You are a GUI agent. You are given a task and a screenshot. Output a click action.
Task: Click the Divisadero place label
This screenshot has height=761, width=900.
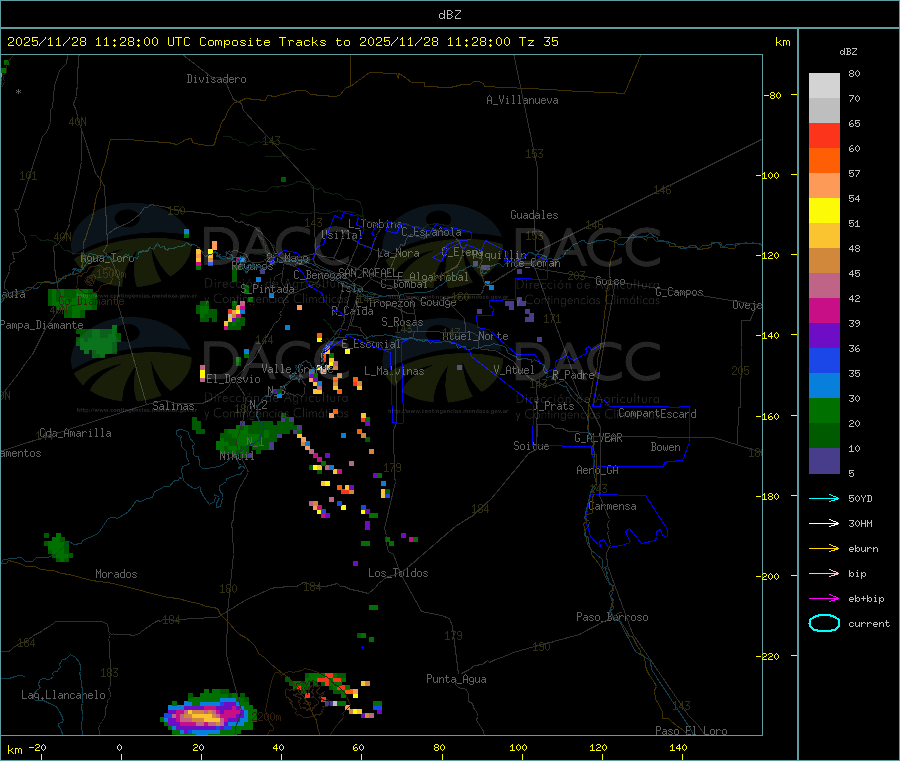(216, 79)
